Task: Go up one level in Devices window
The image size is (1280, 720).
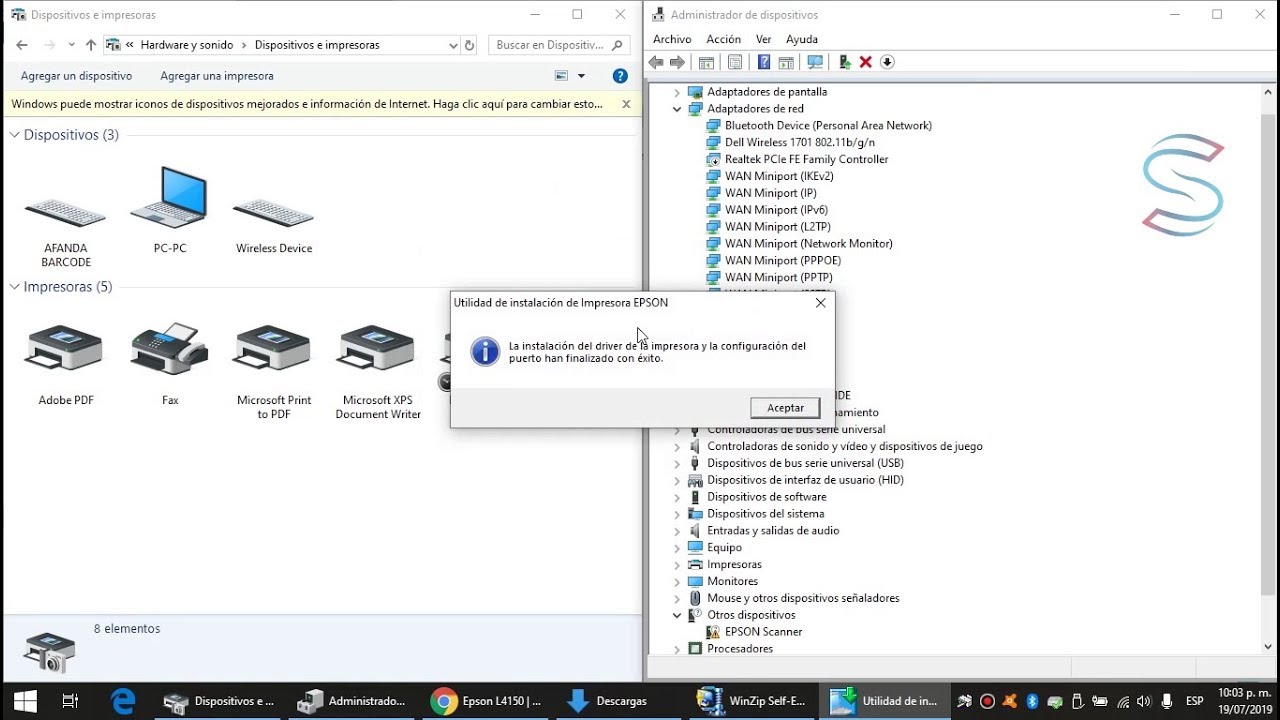Action: [91, 45]
